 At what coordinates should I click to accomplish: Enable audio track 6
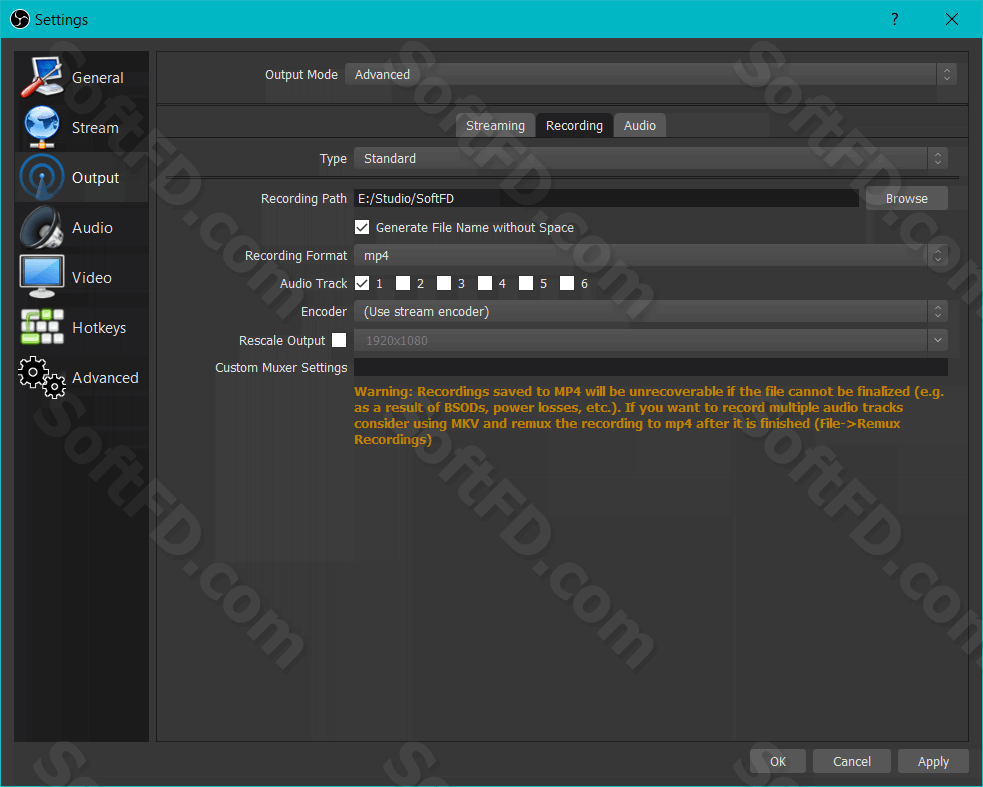[567, 283]
